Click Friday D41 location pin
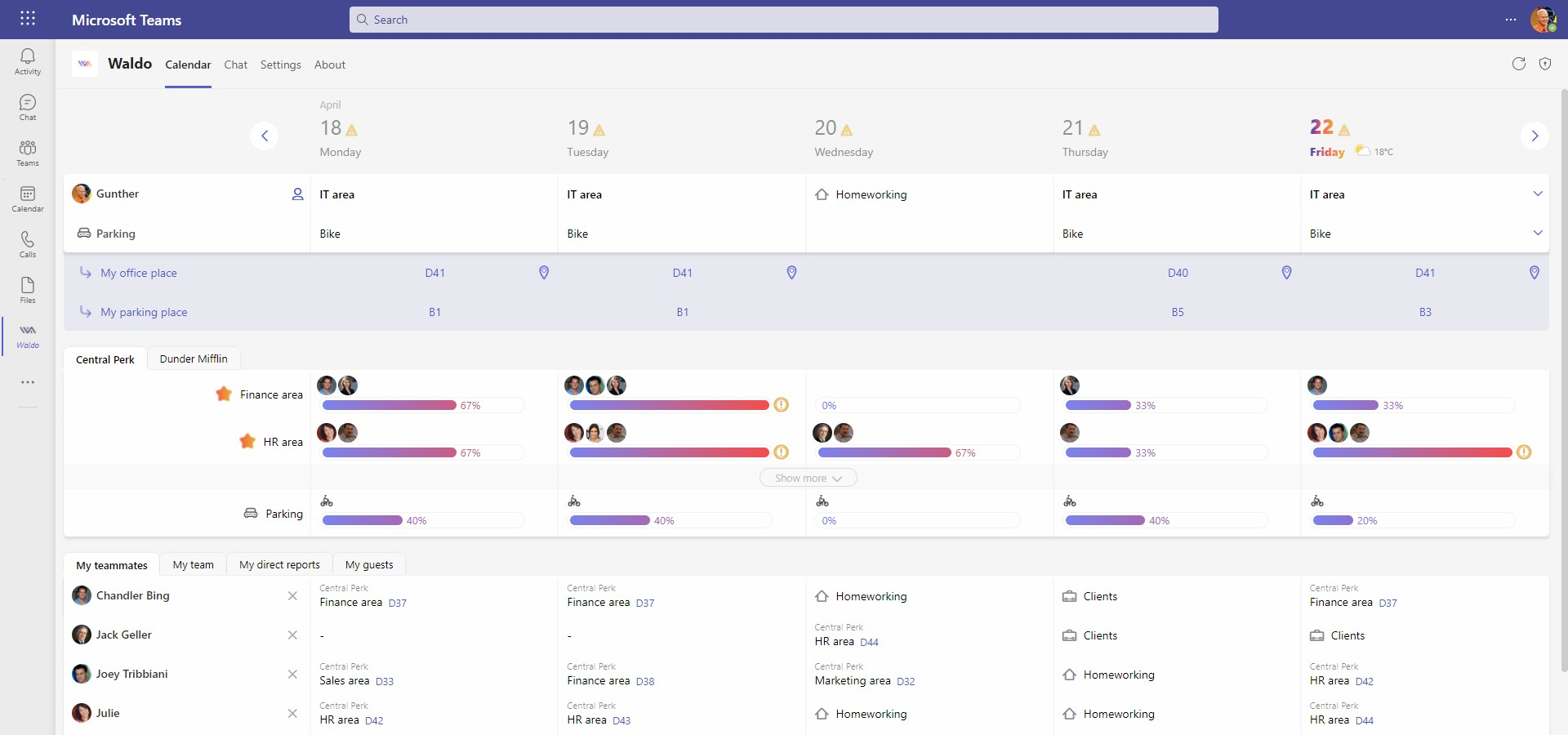Viewport: 1568px width, 735px height. click(x=1534, y=273)
